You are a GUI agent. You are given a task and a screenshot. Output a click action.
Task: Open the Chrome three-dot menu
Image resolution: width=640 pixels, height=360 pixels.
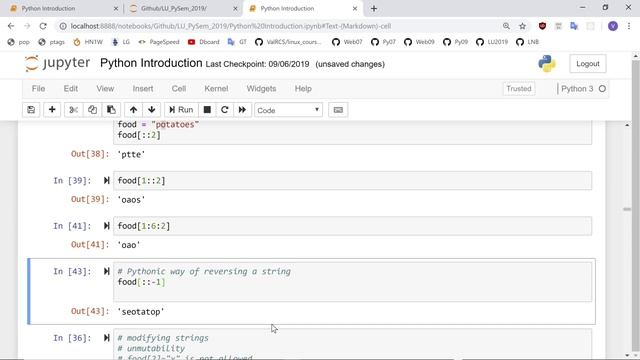pyautogui.click(x=629, y=26)
